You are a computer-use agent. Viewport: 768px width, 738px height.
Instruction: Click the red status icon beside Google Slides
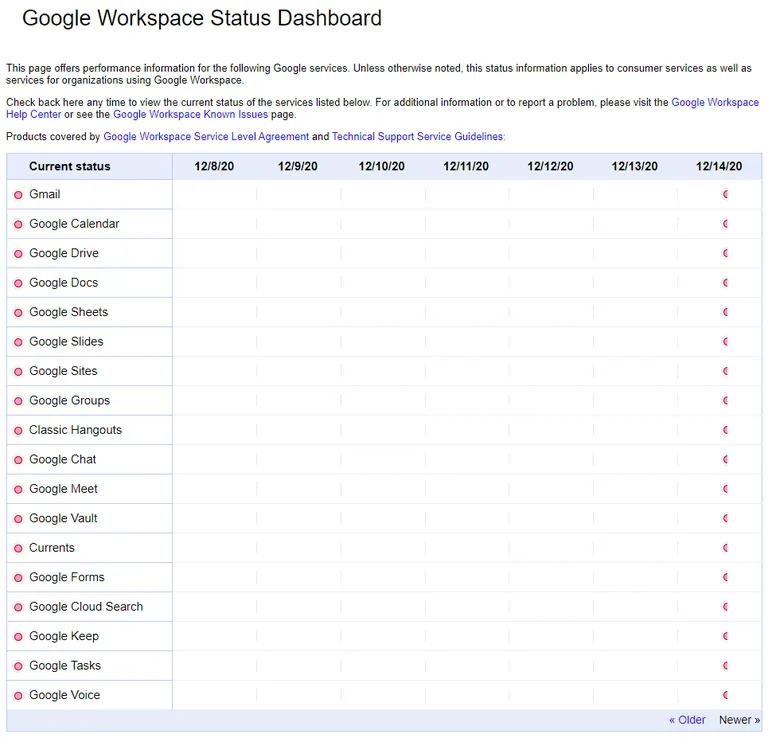[x=18, y=342]
